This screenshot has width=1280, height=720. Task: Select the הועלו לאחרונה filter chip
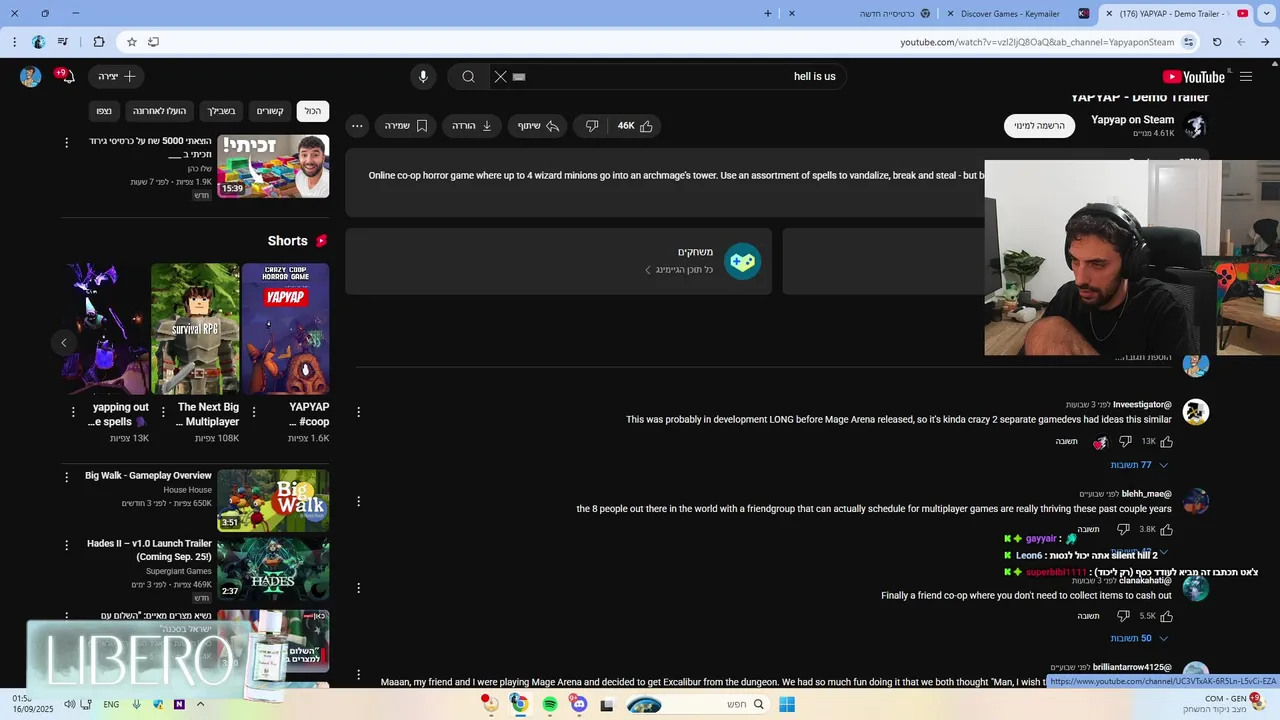[x=160, y=111]
